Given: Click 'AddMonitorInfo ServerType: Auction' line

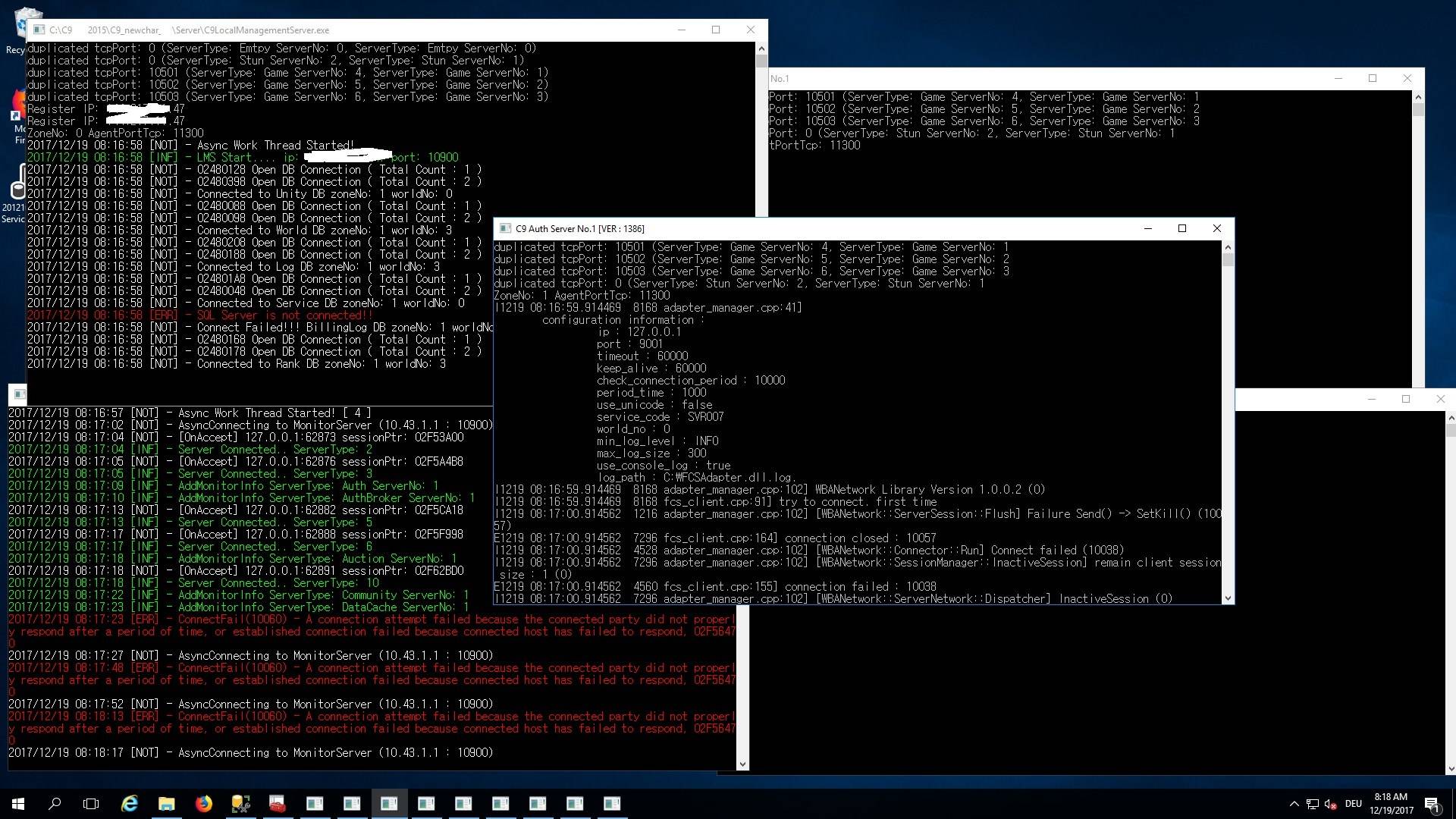Looking at the screenshot, I should click(233, 559).
